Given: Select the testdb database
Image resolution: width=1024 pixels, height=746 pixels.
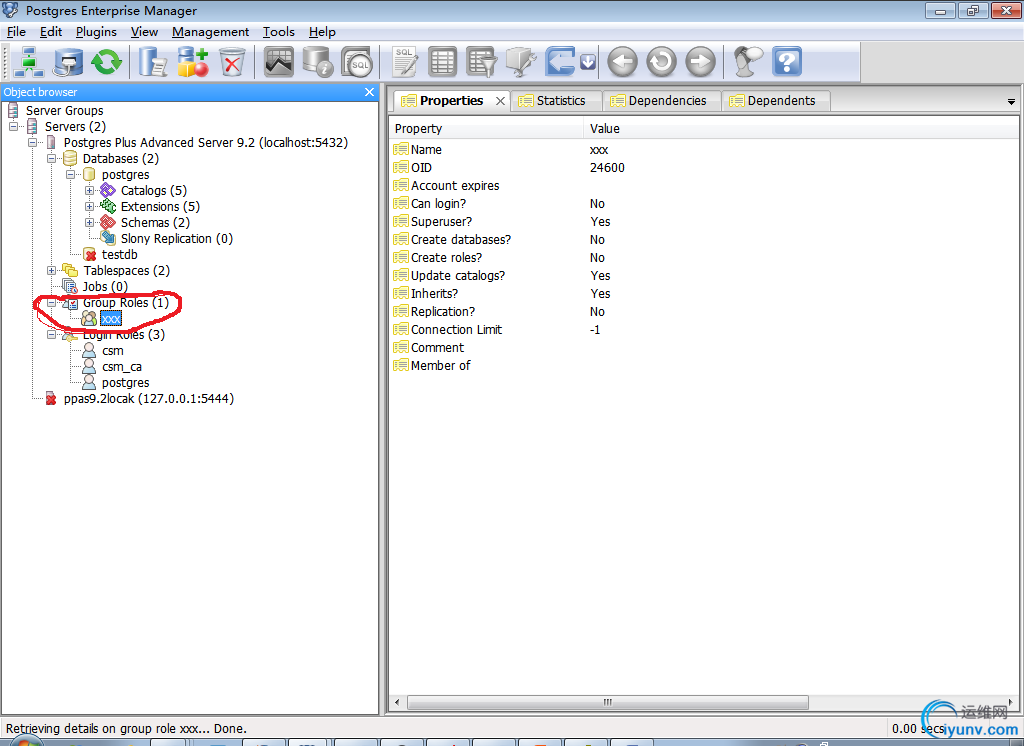Looking at the screenshot, I should pyautogui.click(x=120, y=255).
